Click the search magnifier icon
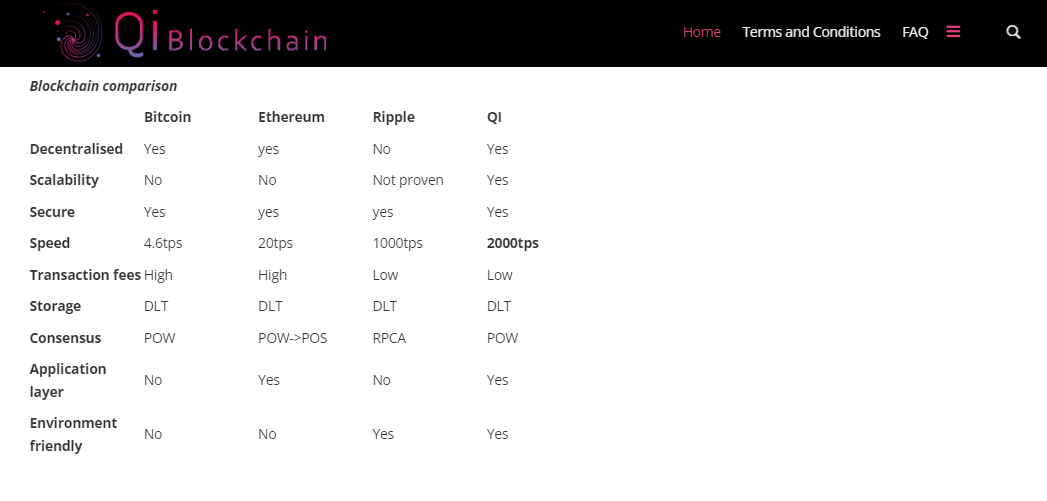This screenshot has width=1047, height=501. pos(1013,32)
